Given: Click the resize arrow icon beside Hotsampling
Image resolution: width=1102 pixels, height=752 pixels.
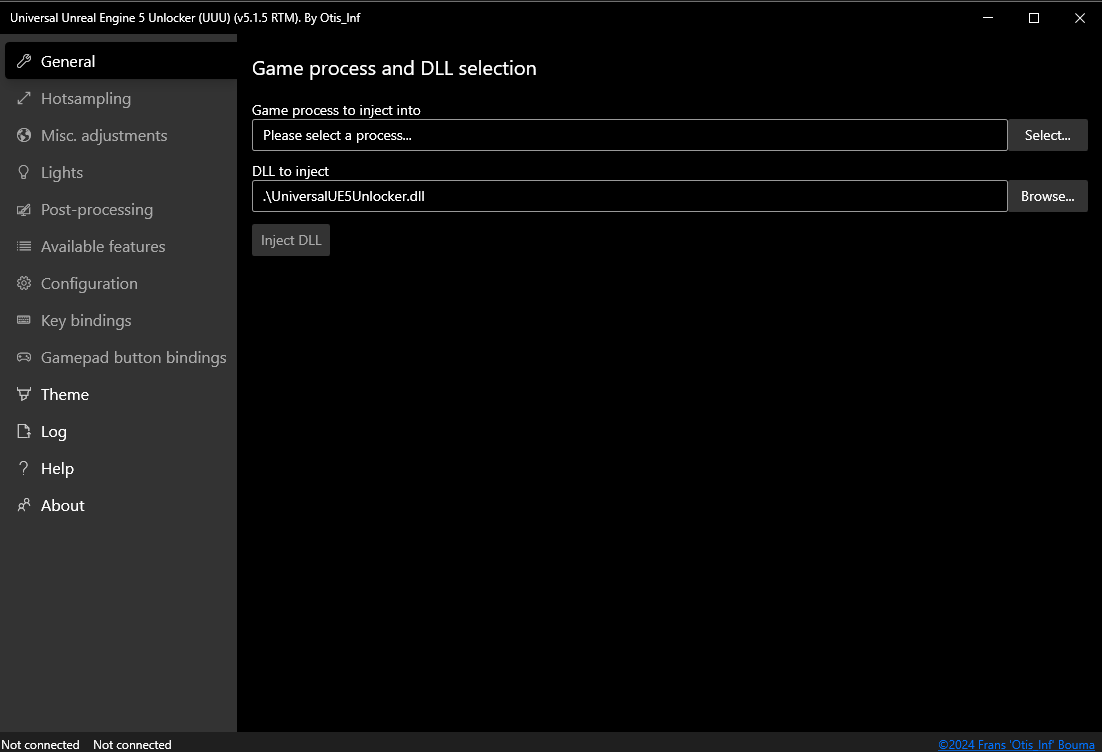Looking at the screenshot, I should coord(24,98).
